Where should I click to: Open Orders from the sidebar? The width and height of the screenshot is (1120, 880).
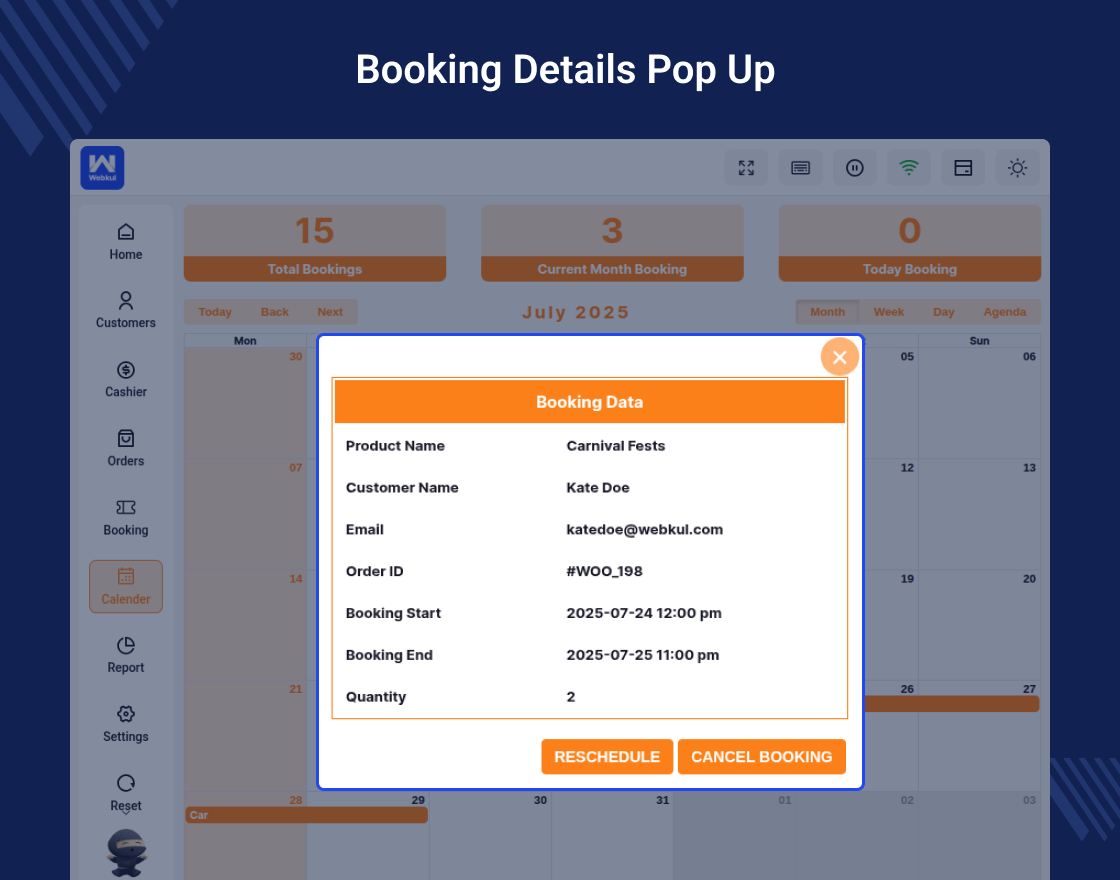tap(126, 448)
